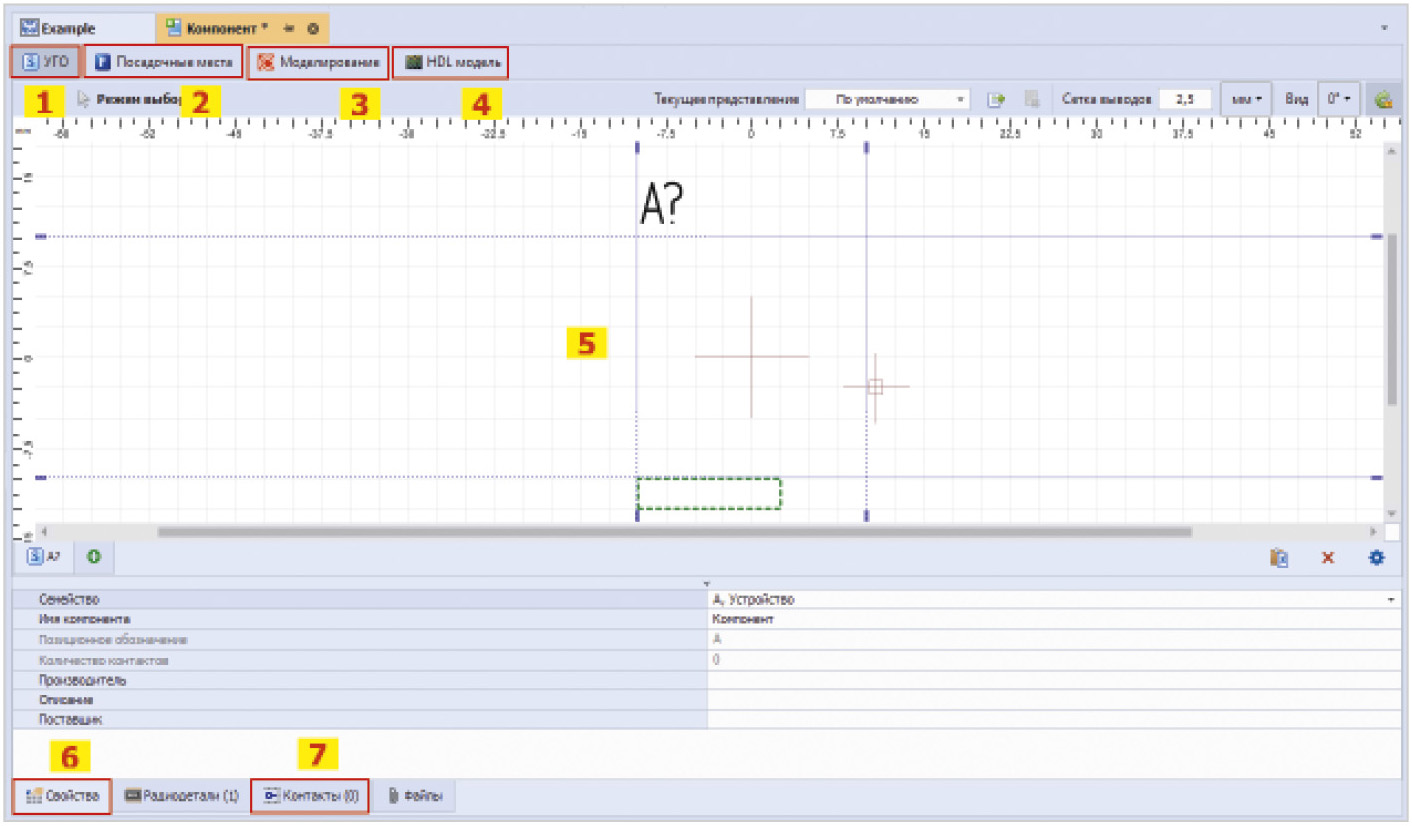Click the vertical scrollbar up arrow
Screen dimensions: 1412x826
pos(1390,151)
